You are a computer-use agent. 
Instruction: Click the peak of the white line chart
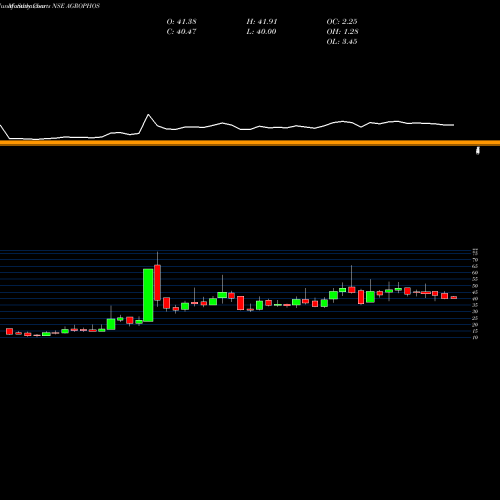(x=148, y=115)
